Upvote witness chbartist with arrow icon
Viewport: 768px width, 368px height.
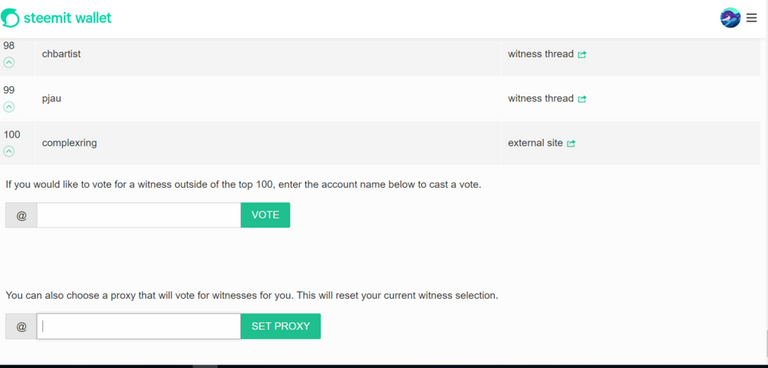click(x=9, y=62)
